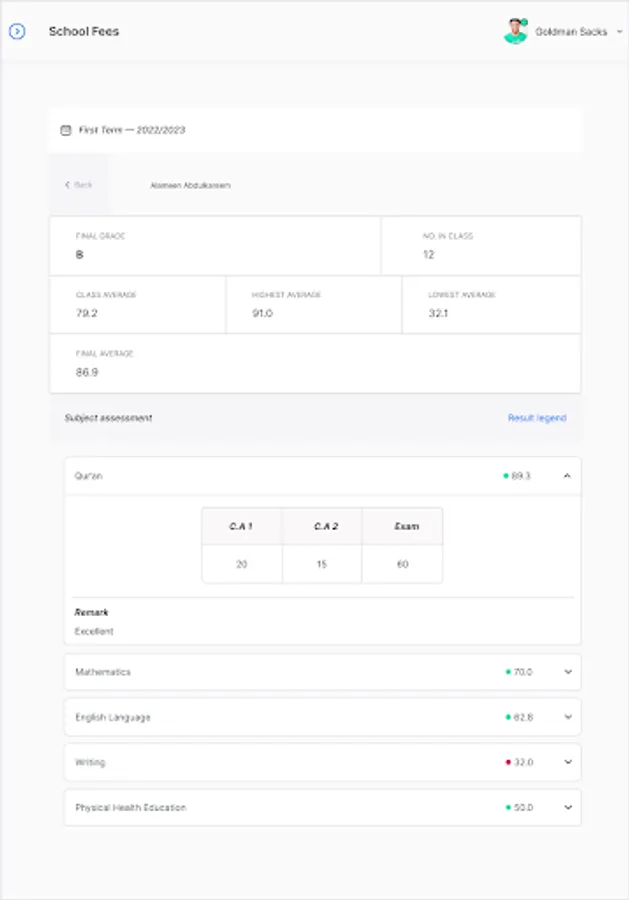Click the C.A 1 column header
Screen dimensions: 629x900
point(241,526)
